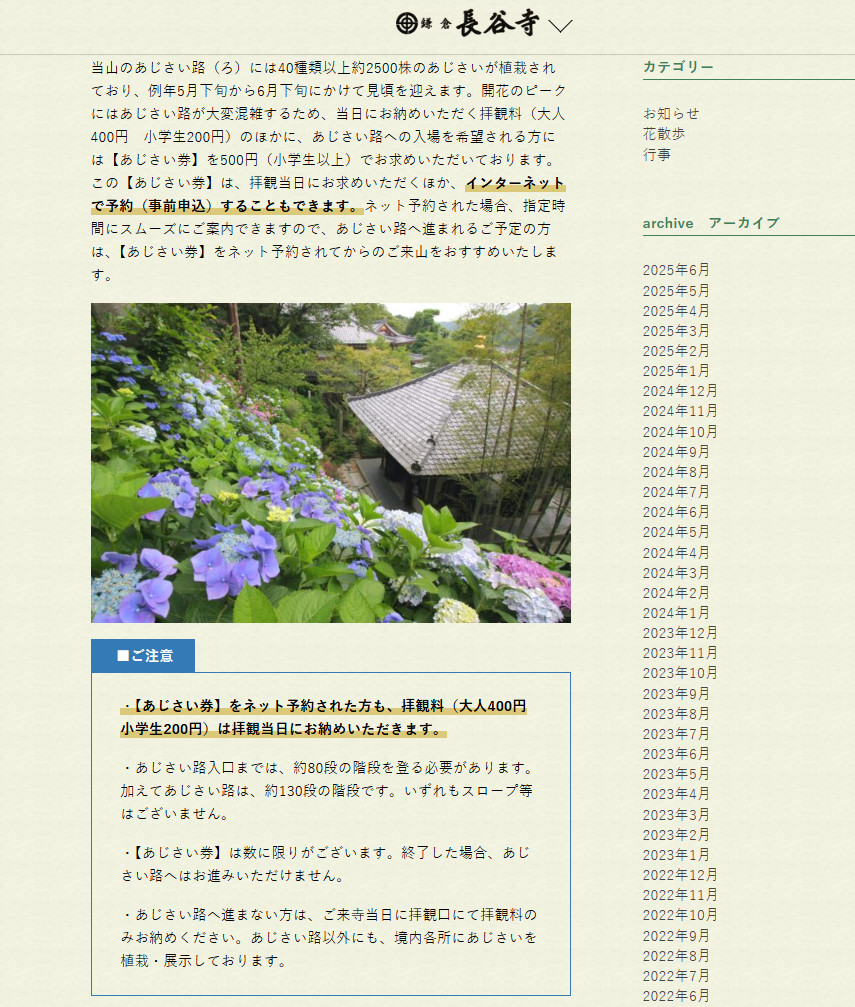Open archive 2025年6月
855x1007 pixels.
pyautogui.click(x=676, y=270)
